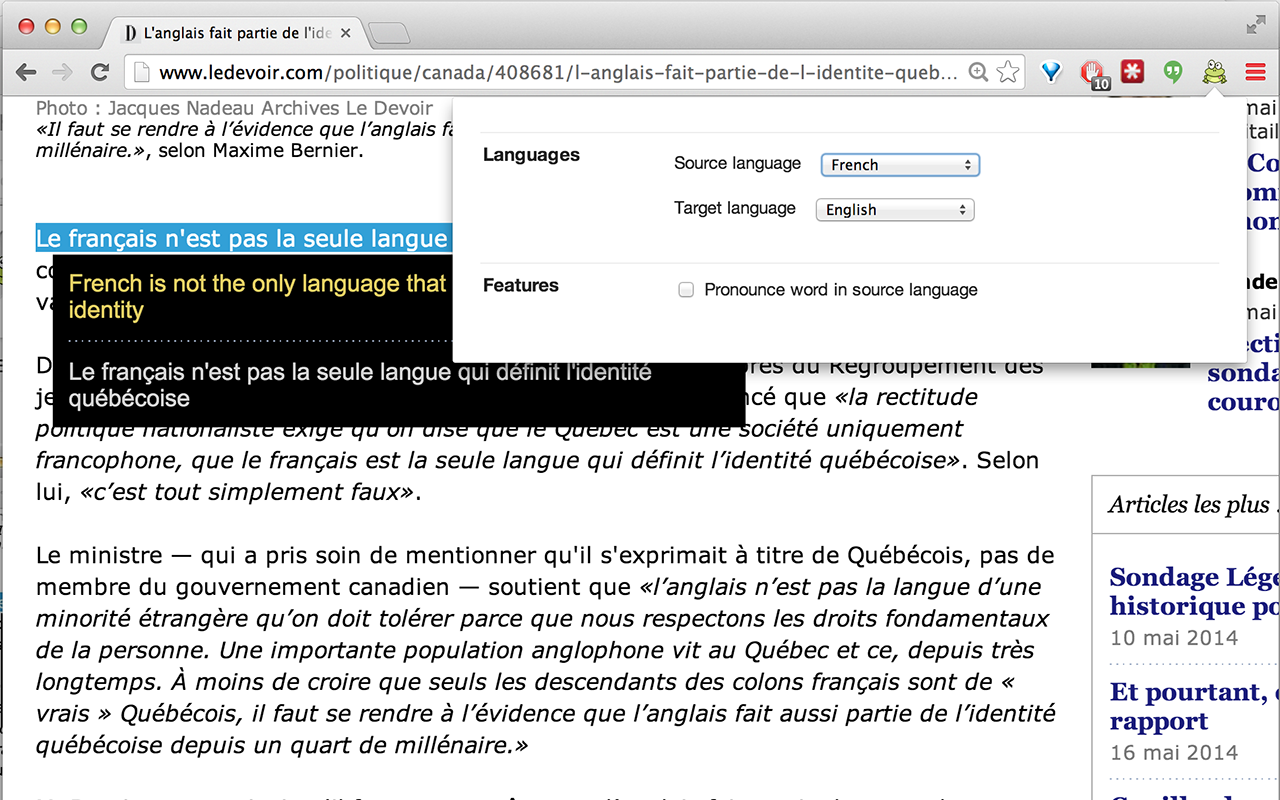The width and height of the screenshot is (1280, 800).
Task: Click the «c'est tout simplement faux» quote
Action: pyautogui.click(x=245, y=492)
